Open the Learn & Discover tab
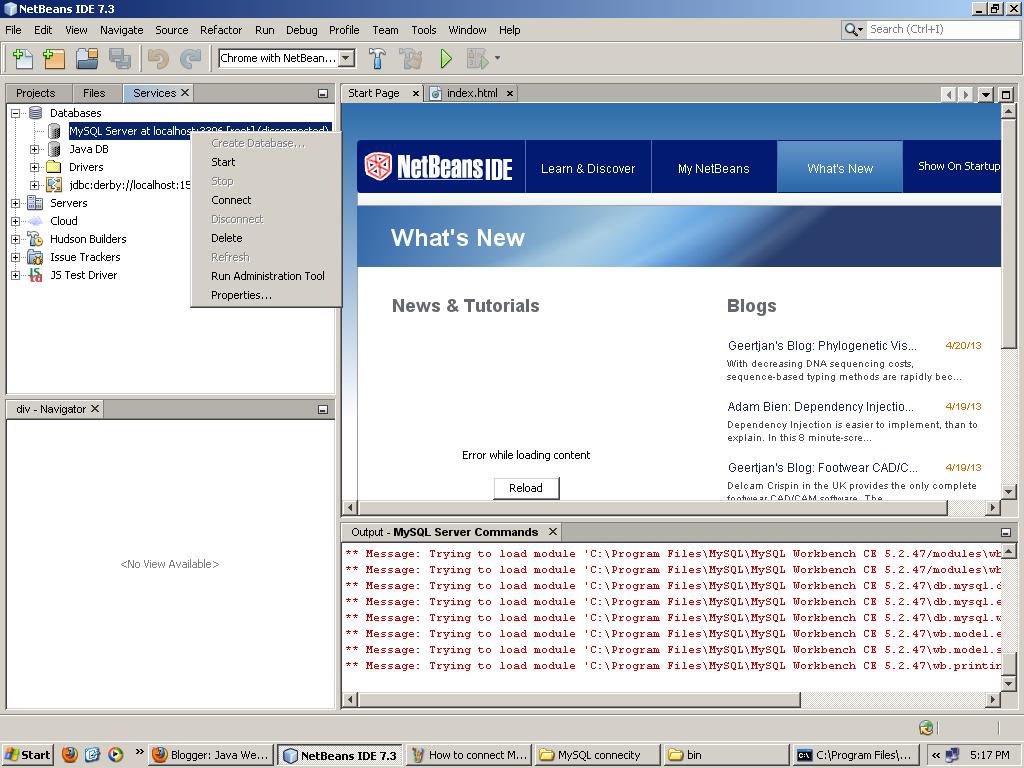The height and width of the screenshot is (768, 1024). (588, 168)
